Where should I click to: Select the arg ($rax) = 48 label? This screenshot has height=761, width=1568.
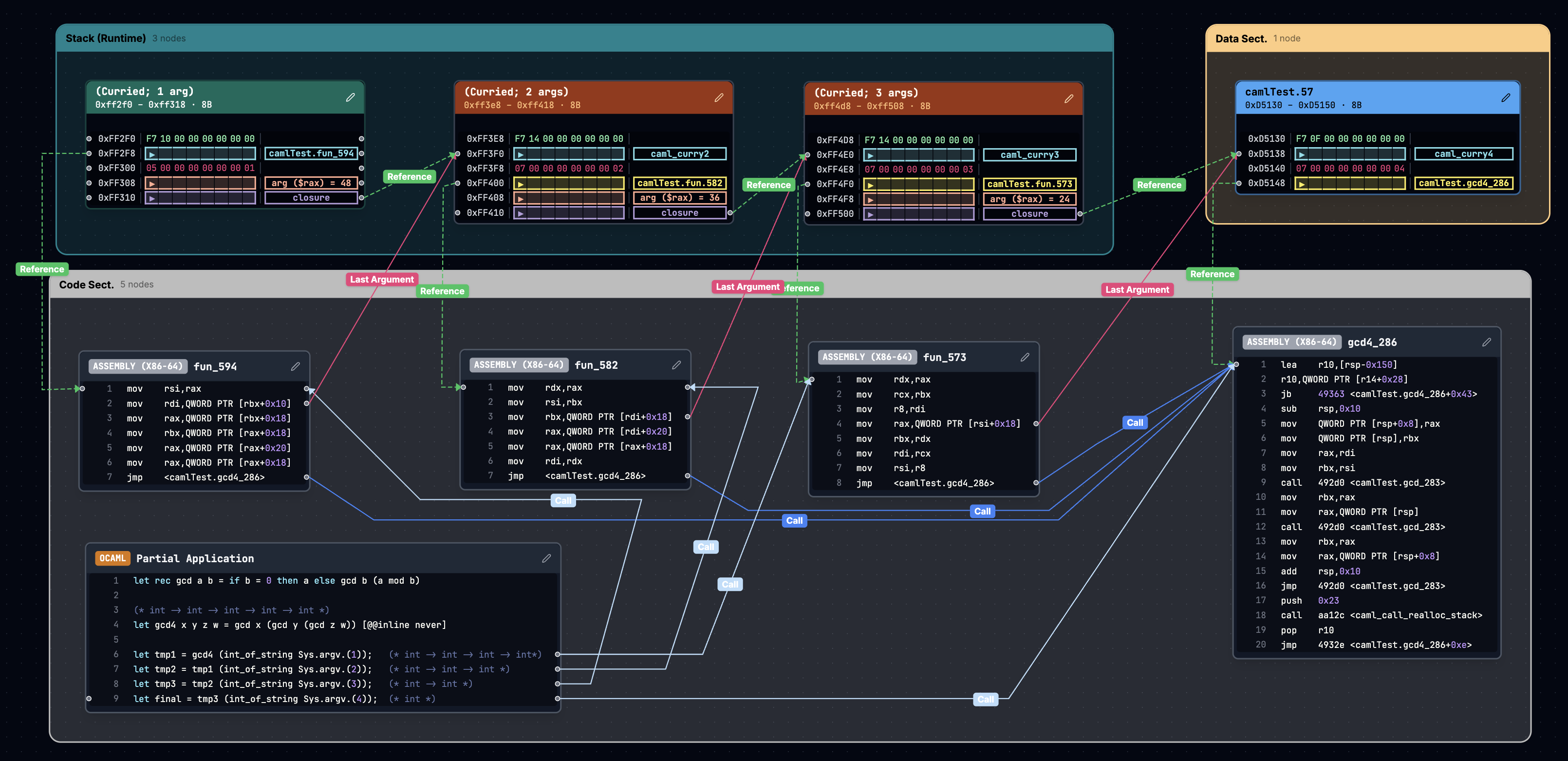coord(311,183)
